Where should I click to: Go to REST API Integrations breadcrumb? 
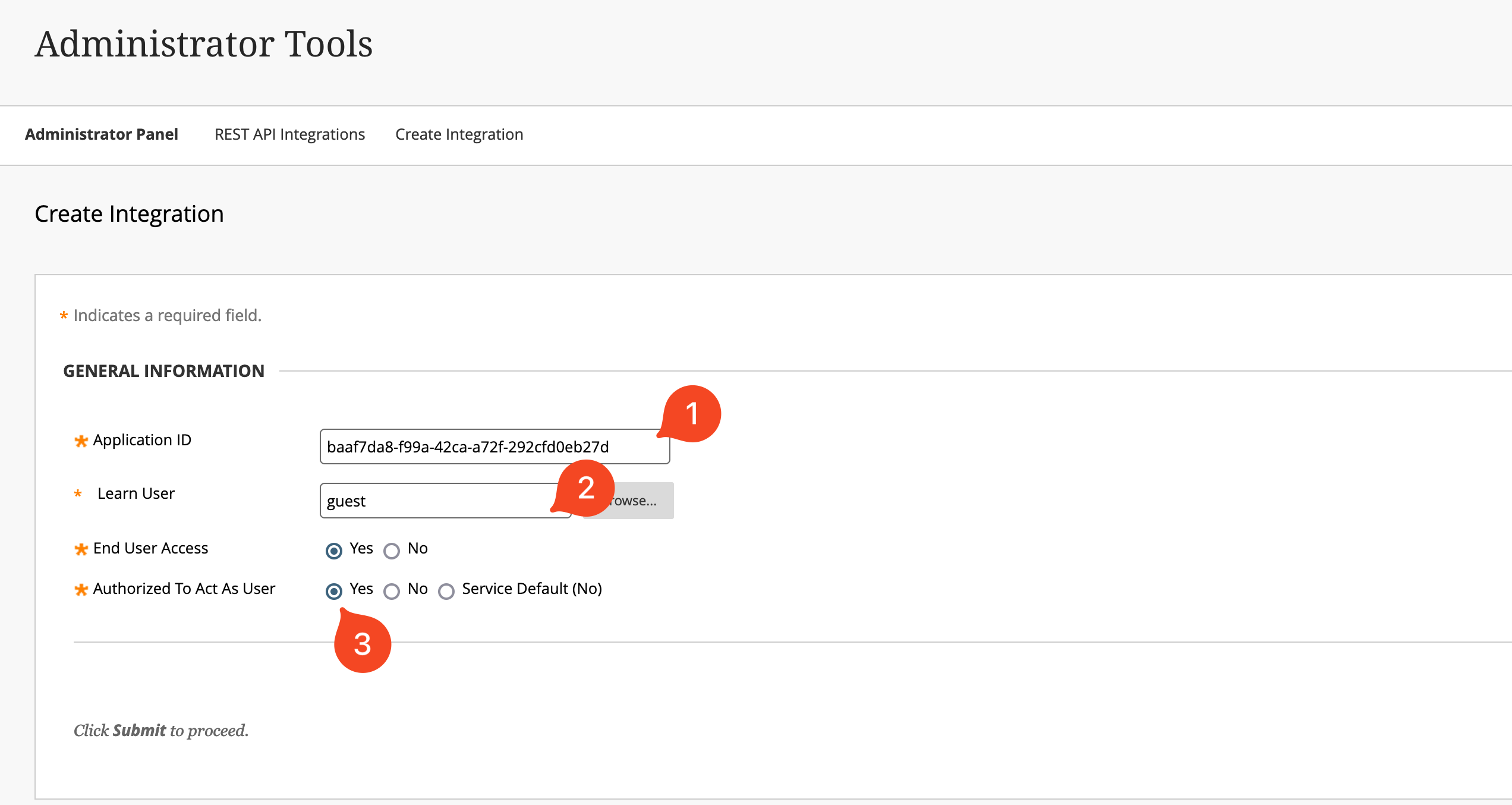[289, 134]
